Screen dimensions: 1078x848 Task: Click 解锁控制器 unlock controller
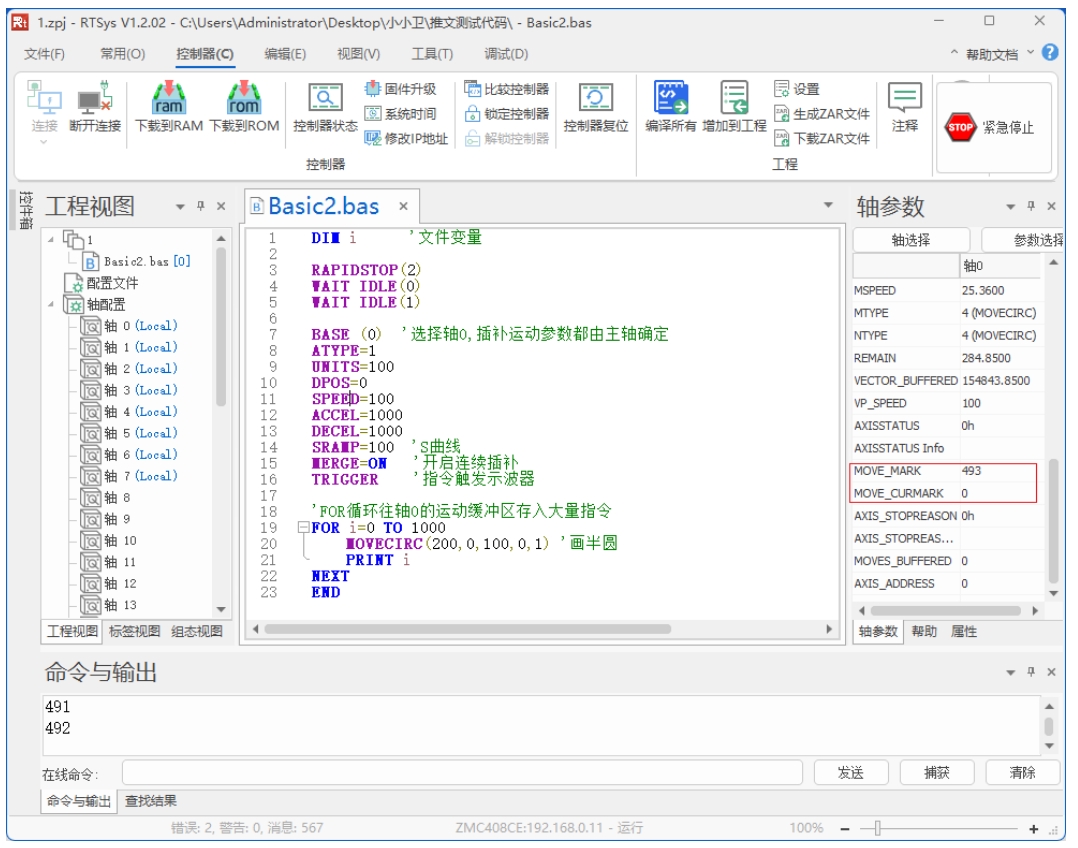click(x=507, y=138)
